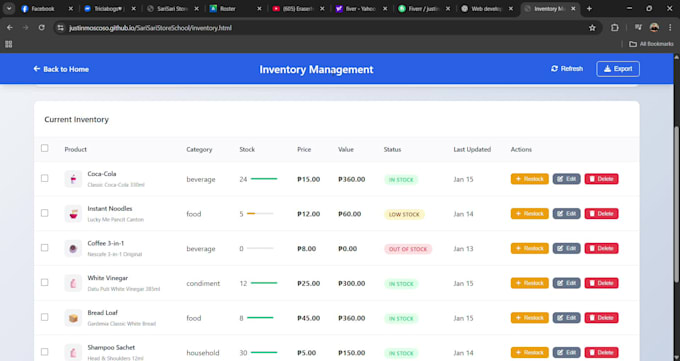Delete the Bread Loaf item
The image size is (680, 361).
pos(602,318)
